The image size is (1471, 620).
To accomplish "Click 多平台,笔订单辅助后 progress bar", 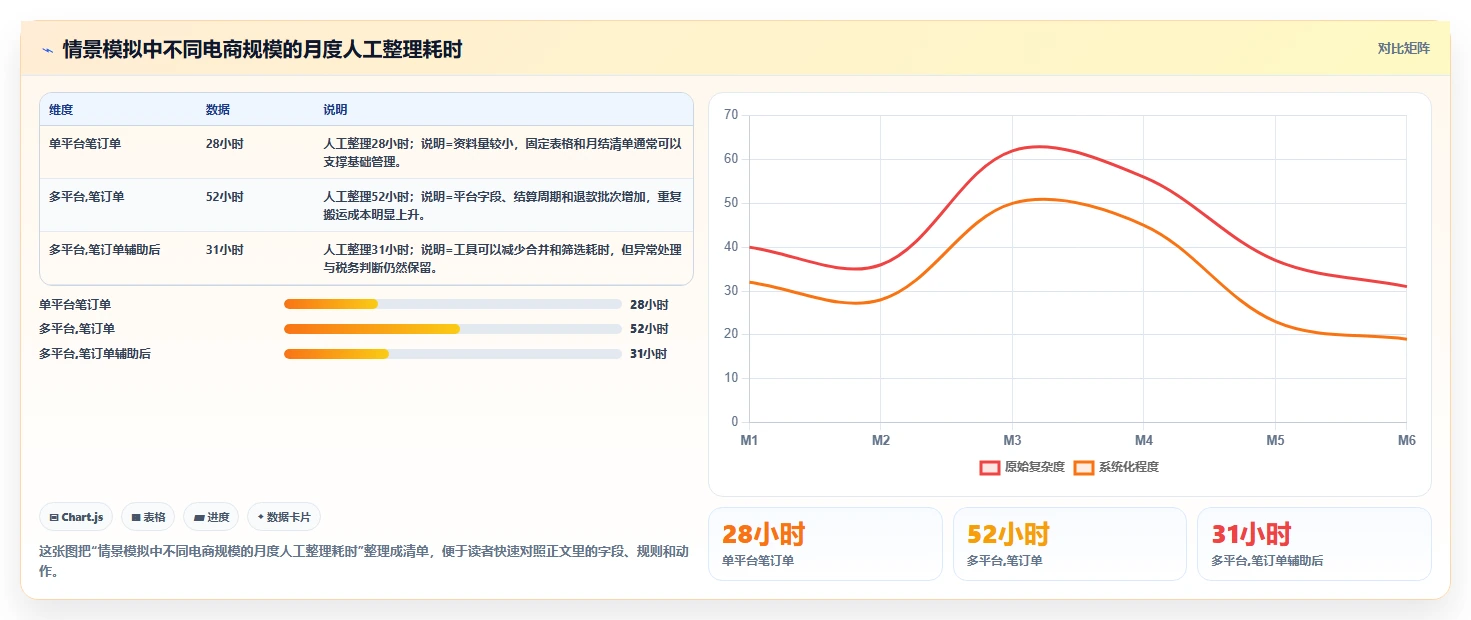I will click(x=453, y=354).
